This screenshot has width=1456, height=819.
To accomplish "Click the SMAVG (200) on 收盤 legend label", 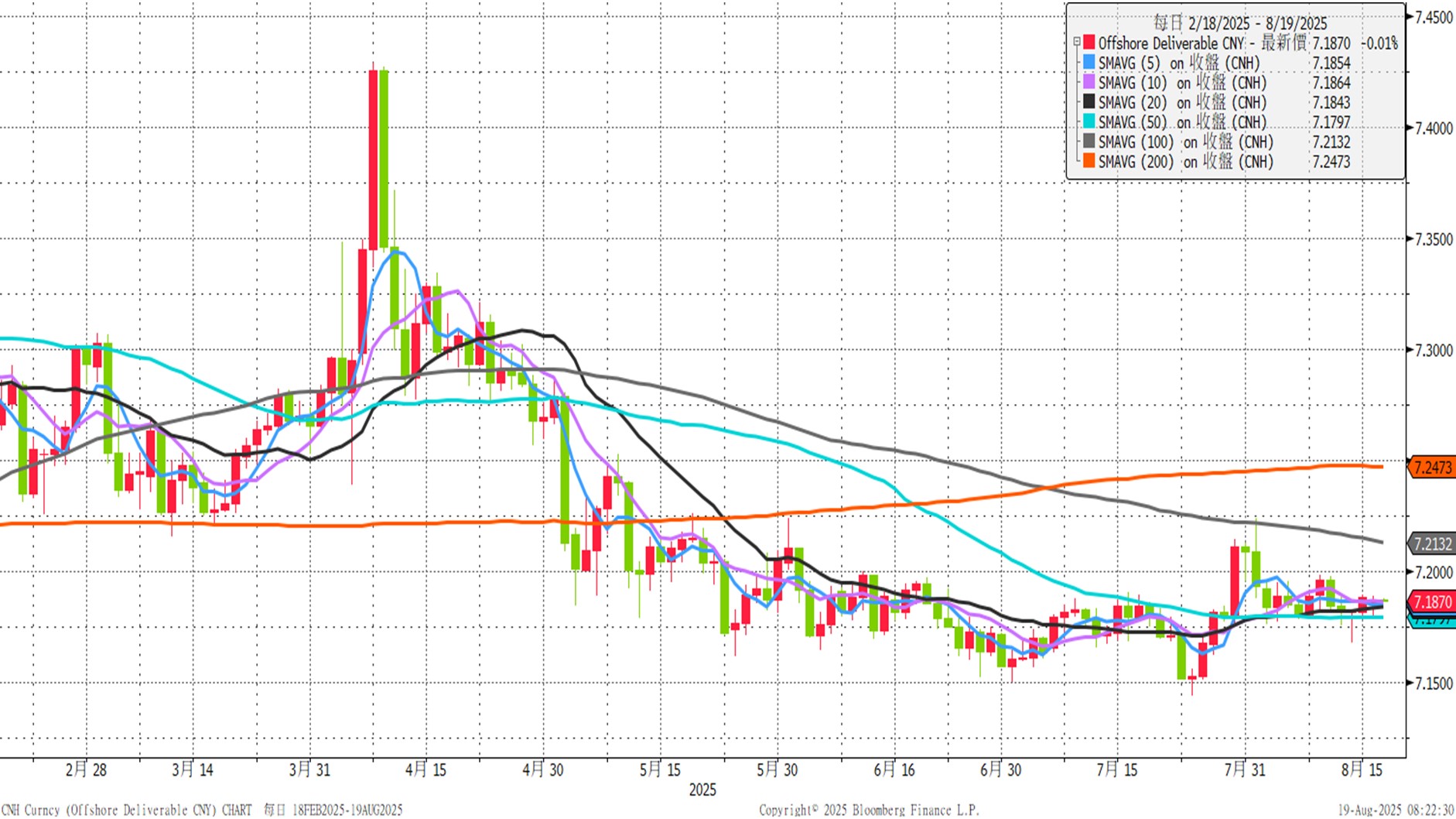I will tap(1185, 162).
